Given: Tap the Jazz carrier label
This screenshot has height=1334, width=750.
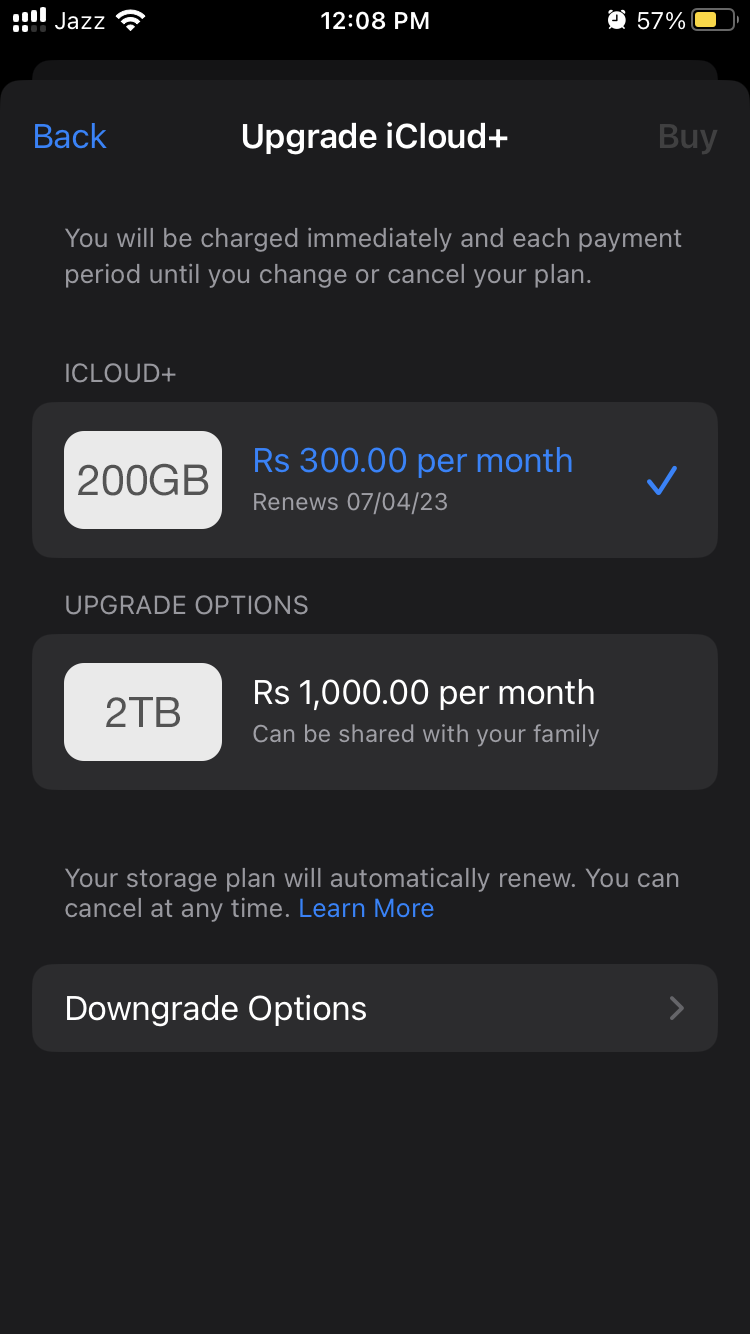Looking at the screenshot, I should (x=80, y=21).
